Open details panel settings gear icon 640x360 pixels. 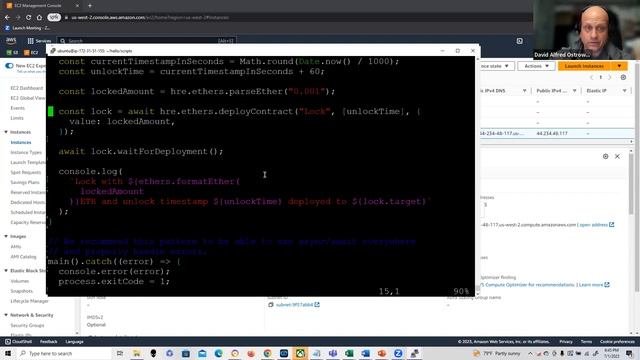pos(606,156)
